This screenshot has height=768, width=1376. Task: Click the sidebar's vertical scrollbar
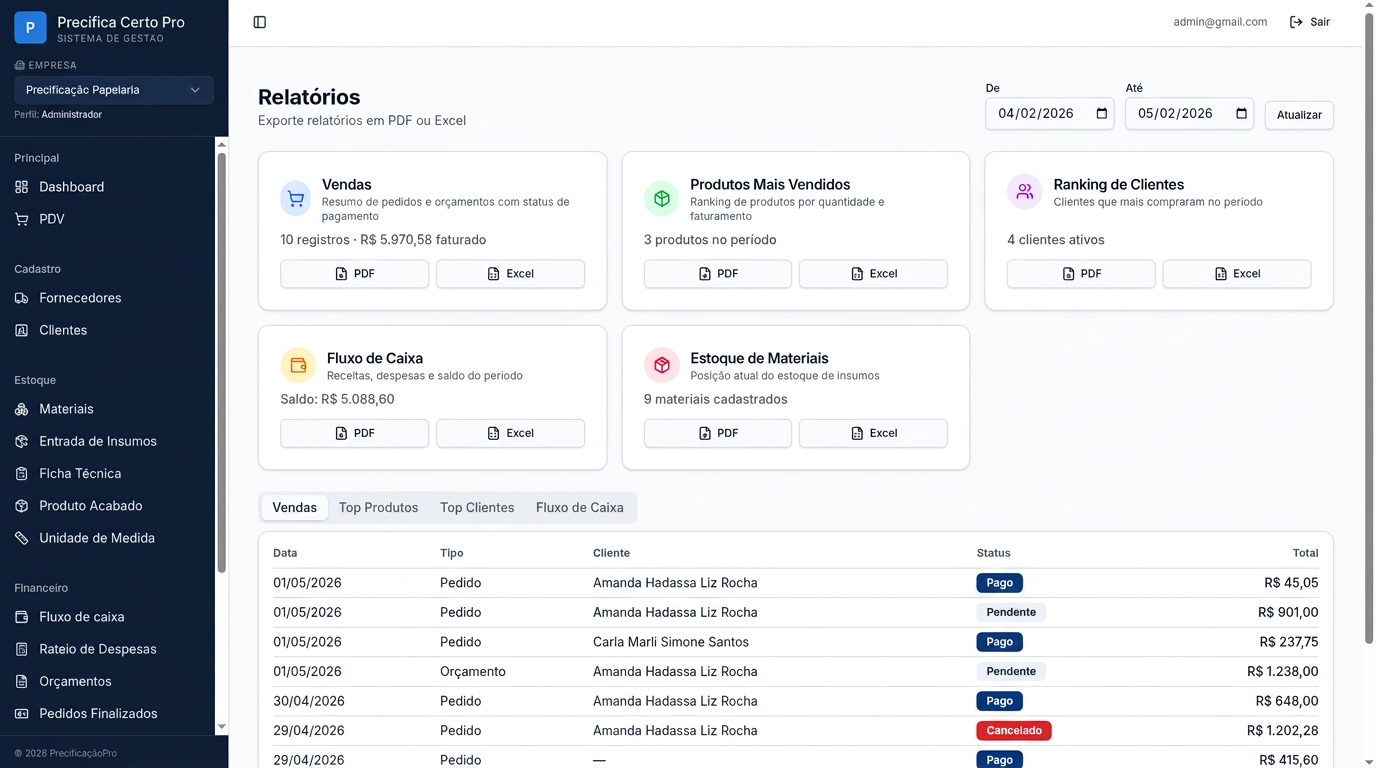coord(222,360)
